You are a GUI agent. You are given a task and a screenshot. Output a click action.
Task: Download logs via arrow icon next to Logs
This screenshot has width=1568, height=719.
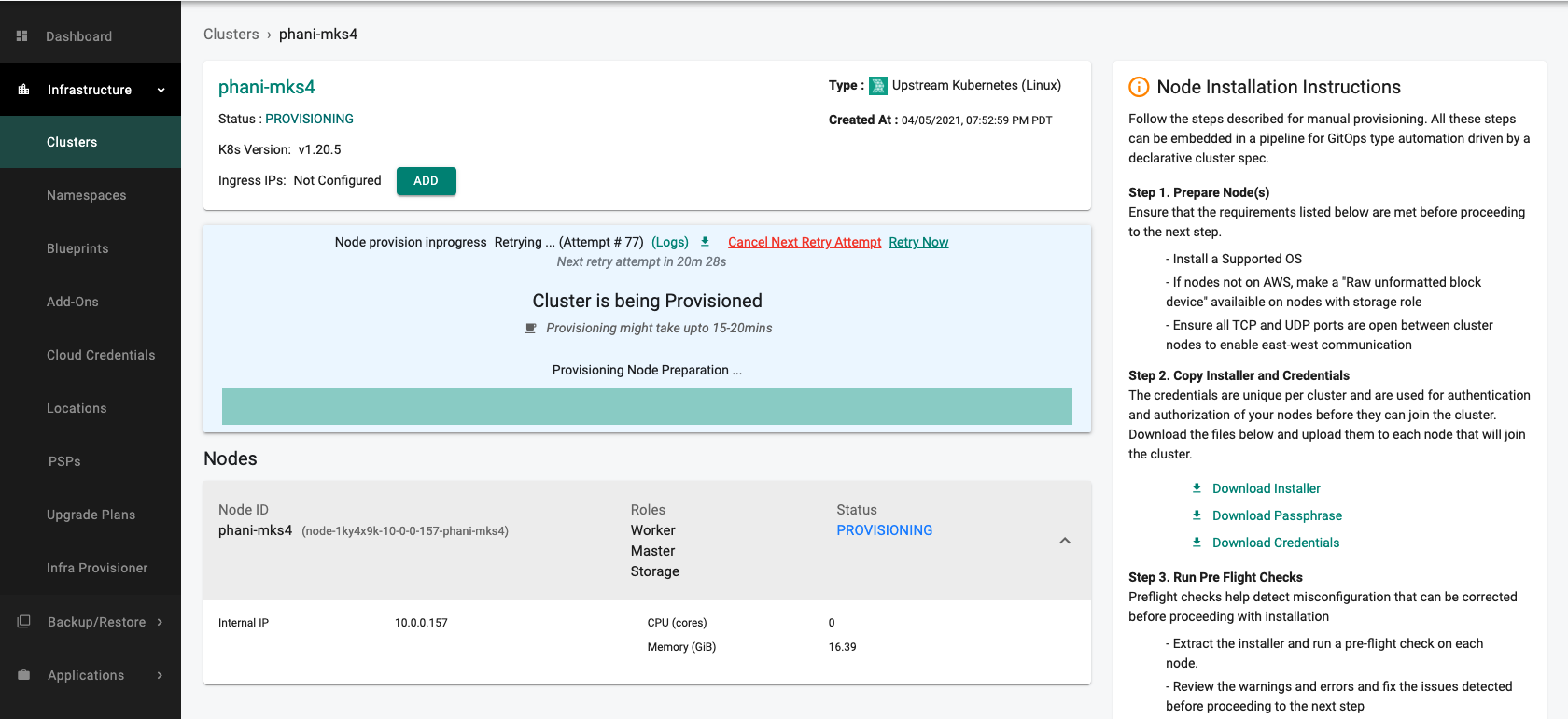pos(705,242)
